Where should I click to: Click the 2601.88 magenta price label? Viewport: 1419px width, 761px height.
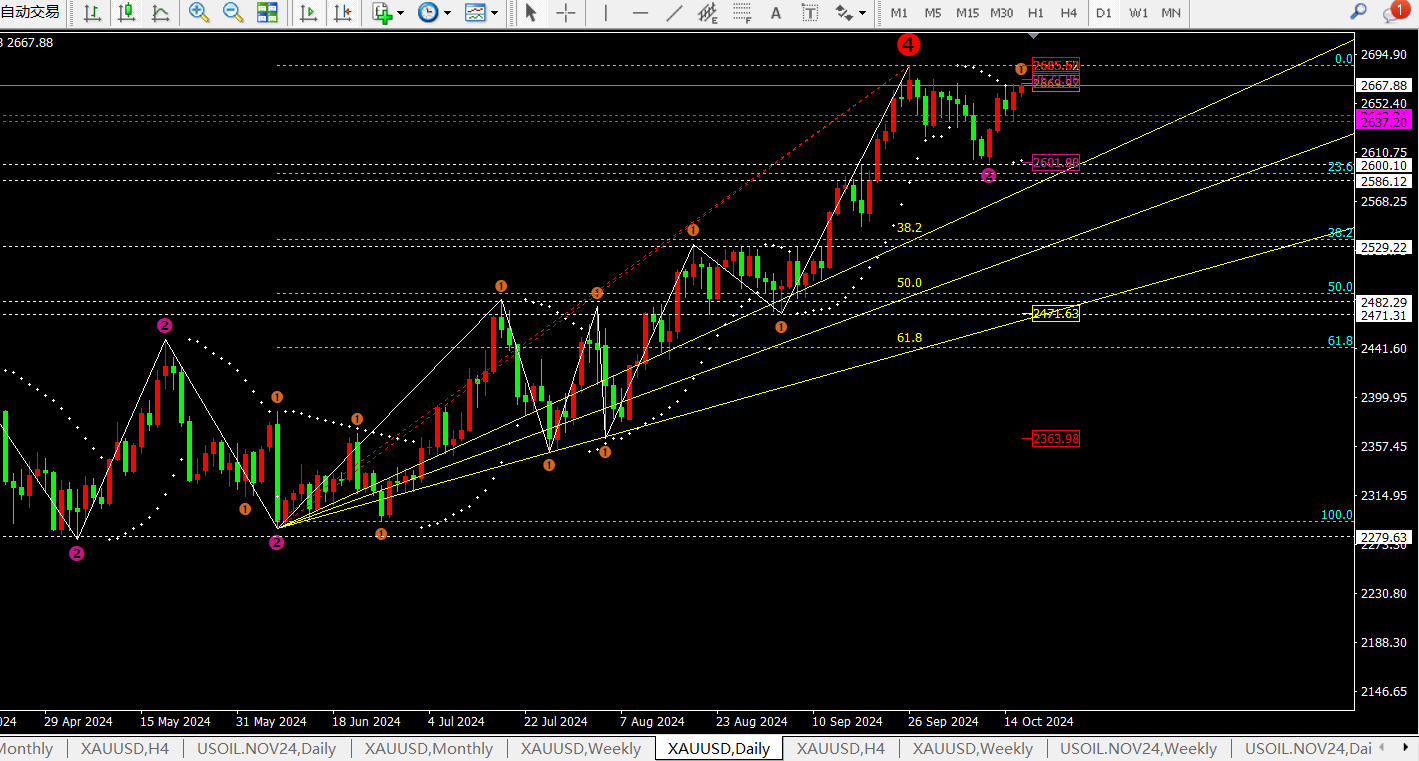pos(1056,163)
